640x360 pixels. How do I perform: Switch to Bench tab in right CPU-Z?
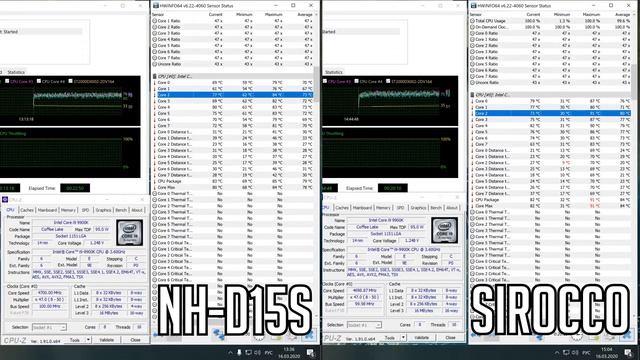coord(436,208)
